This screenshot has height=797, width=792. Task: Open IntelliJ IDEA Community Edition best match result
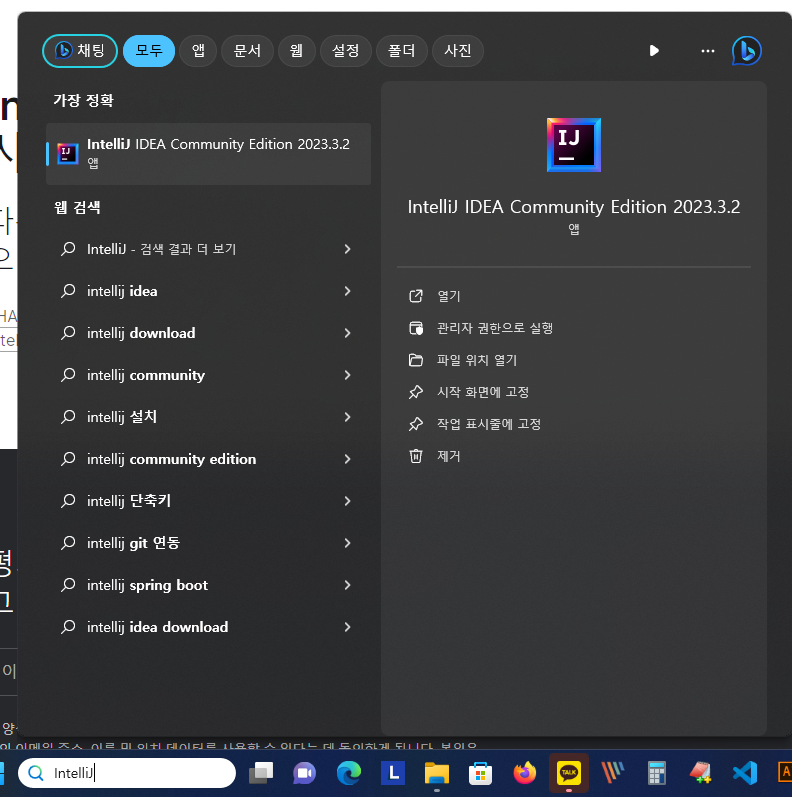pos(208,154)
